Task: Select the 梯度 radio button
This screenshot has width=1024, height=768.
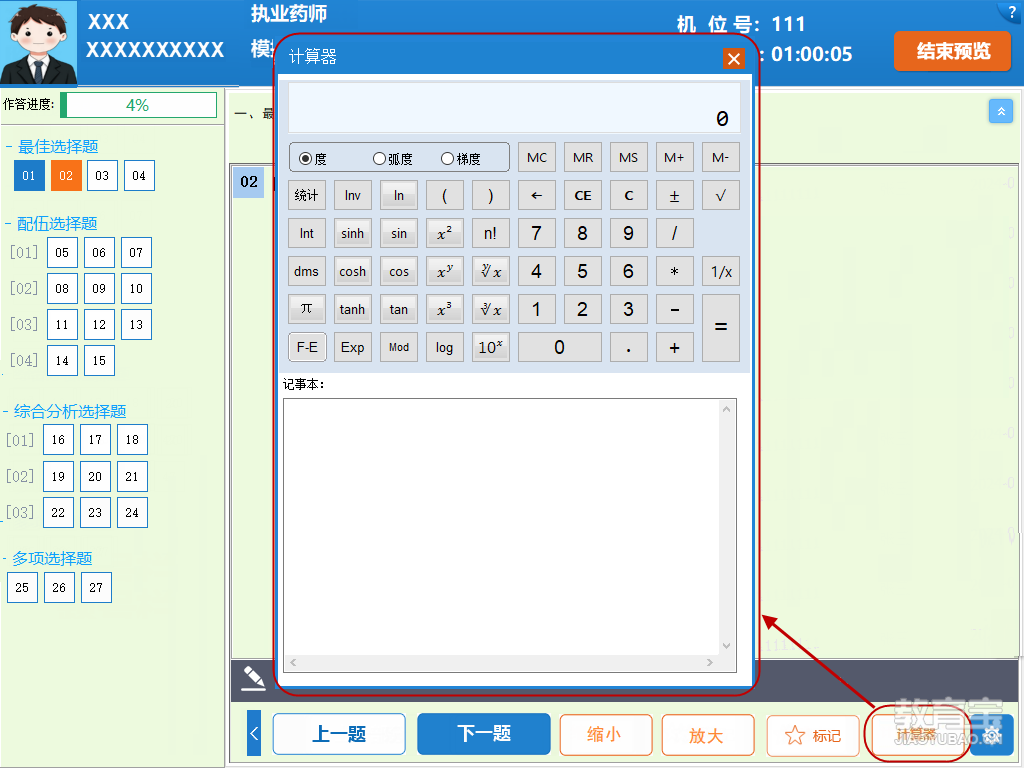Action: pyautogui.click(x=447, y=158)
